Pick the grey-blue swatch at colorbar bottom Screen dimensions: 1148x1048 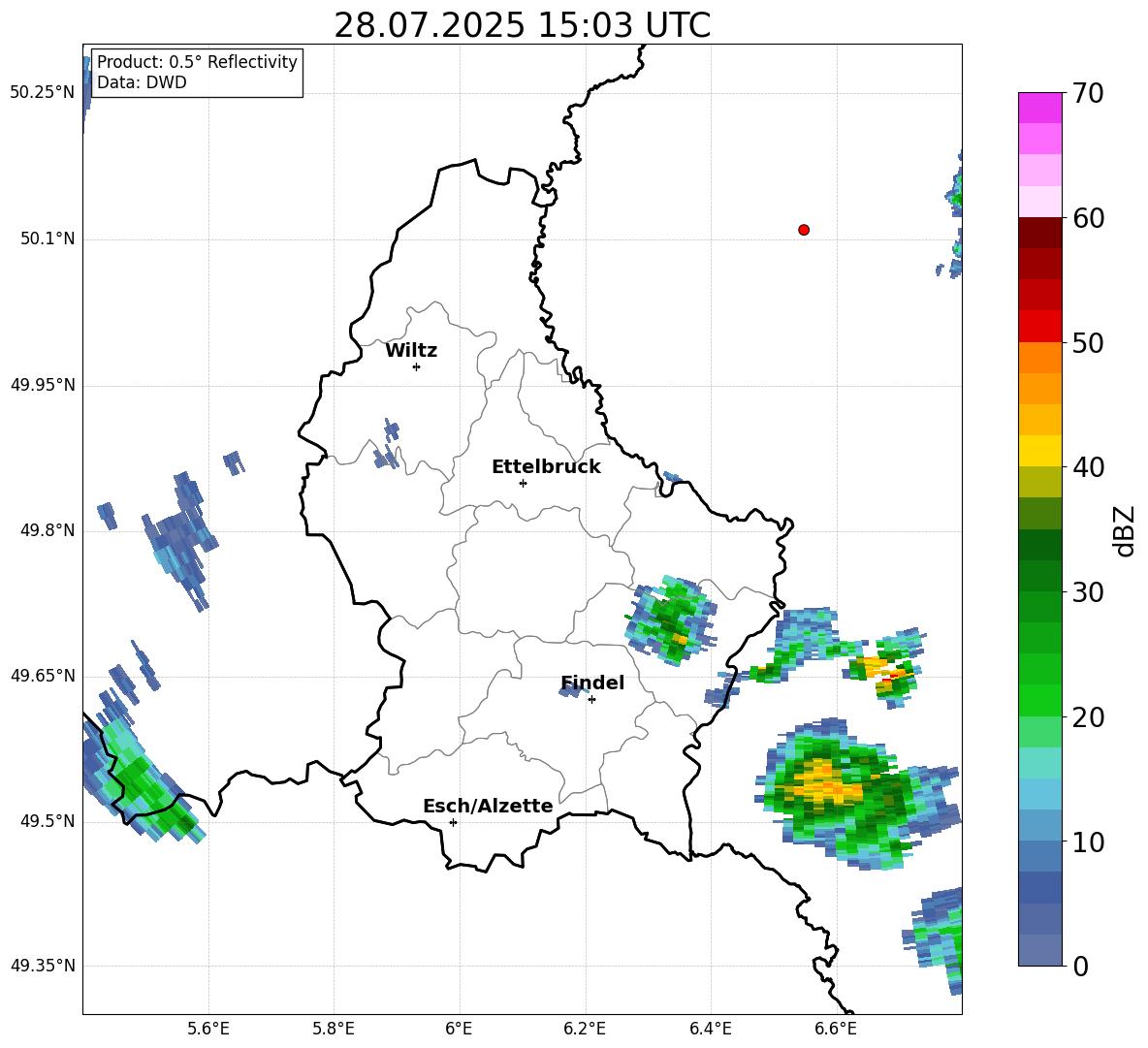1039,950
